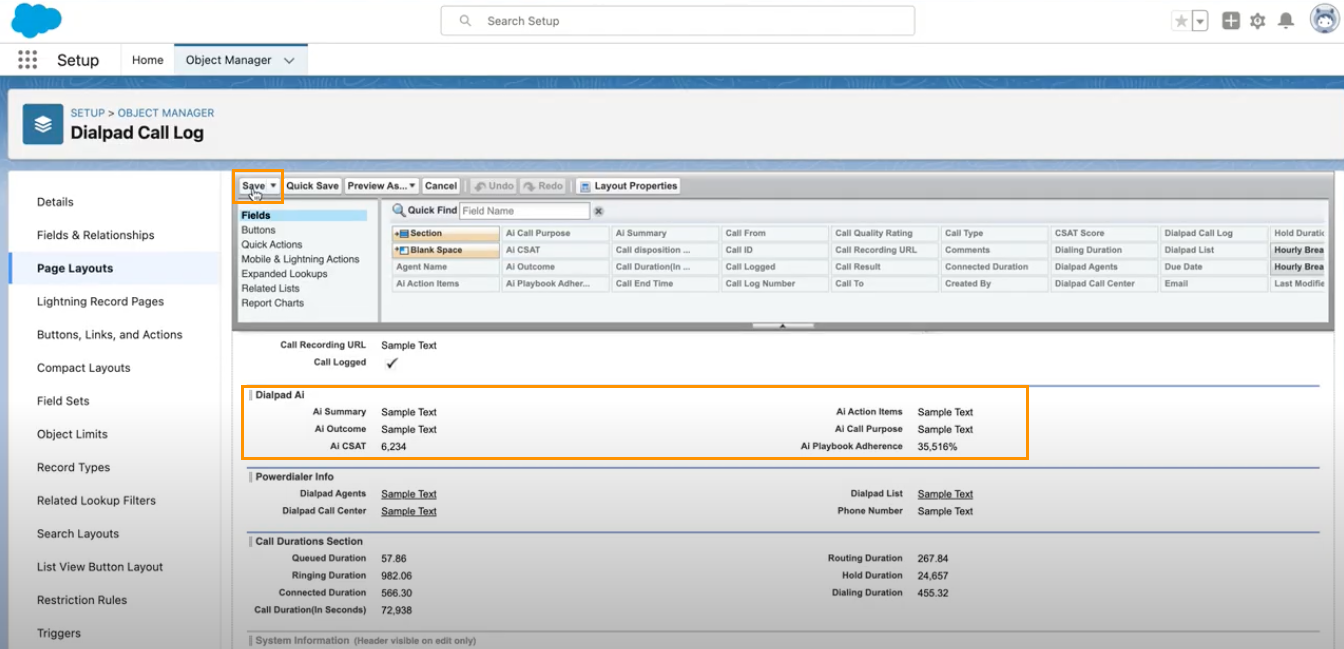Open global actions plus icon

pos(1231,21)
